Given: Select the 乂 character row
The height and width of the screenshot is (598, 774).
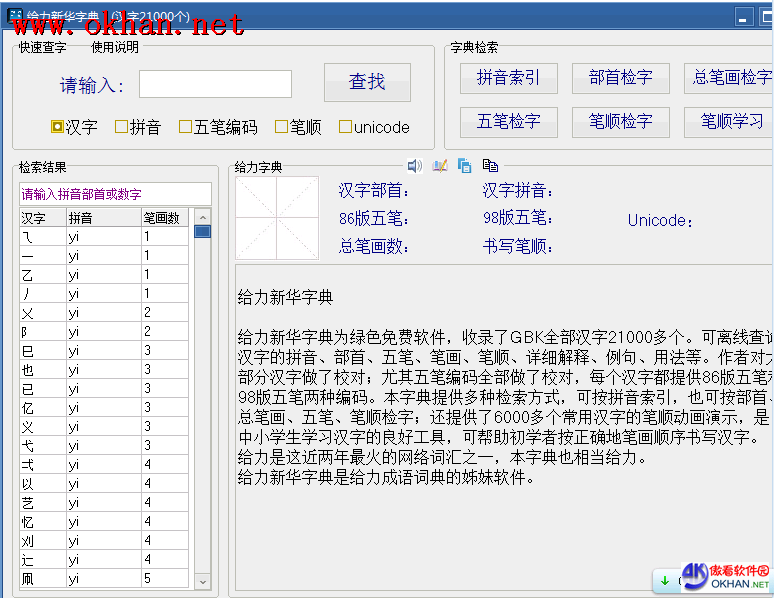Looking at the screenshot, I should pos(104,313).
